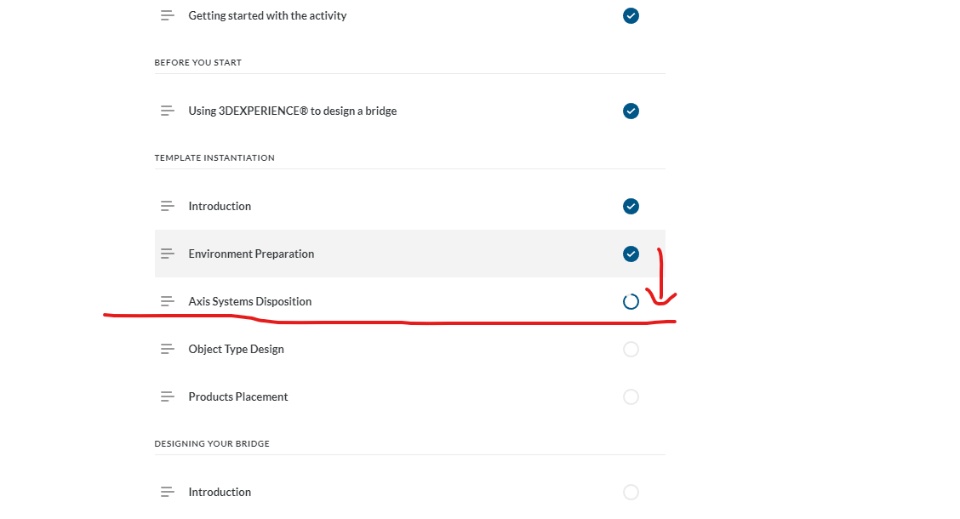Click list icon beside Using 3DEXPERIENCE to design a bridge
The image size is (960, 519).
pos(168,111)
